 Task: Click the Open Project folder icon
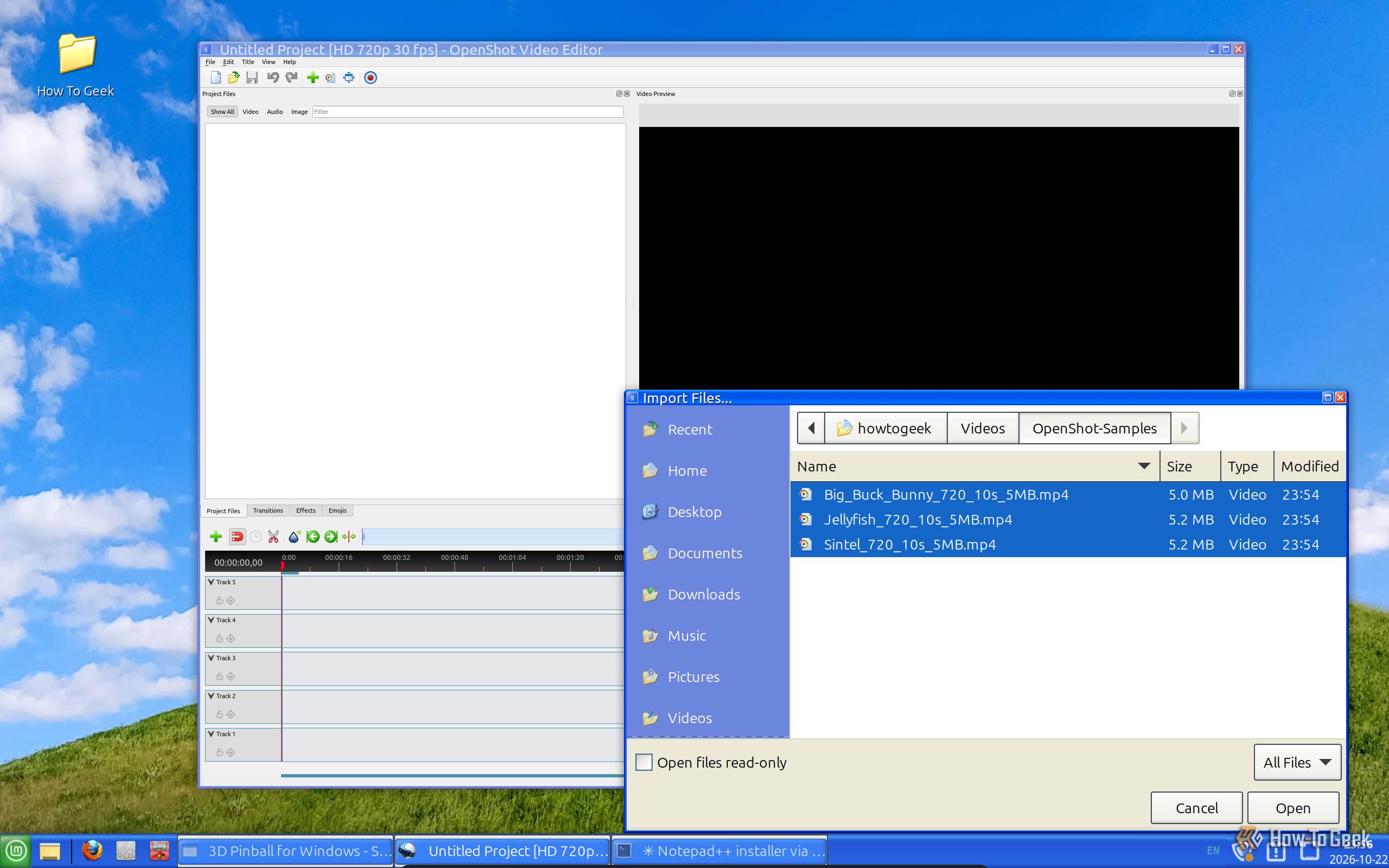234,78
